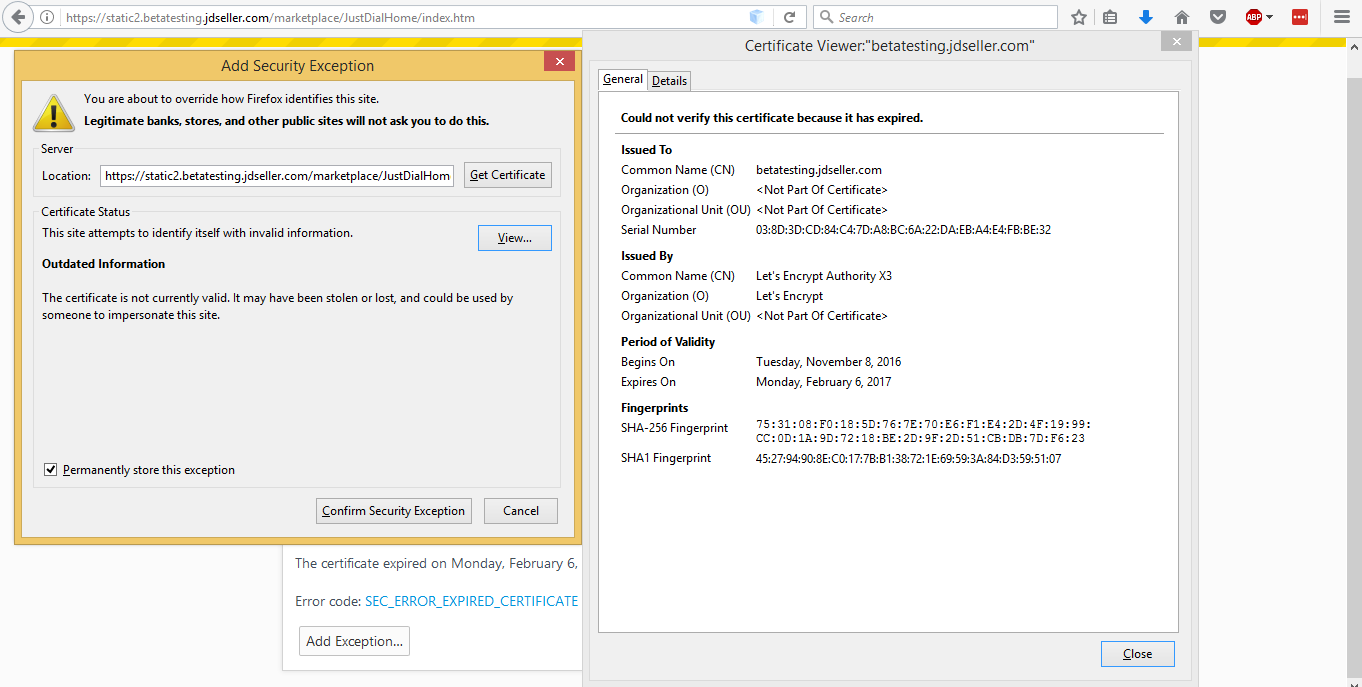
Task: Bookmark this page with the star icon
Action: click(x=1079, y=17)
